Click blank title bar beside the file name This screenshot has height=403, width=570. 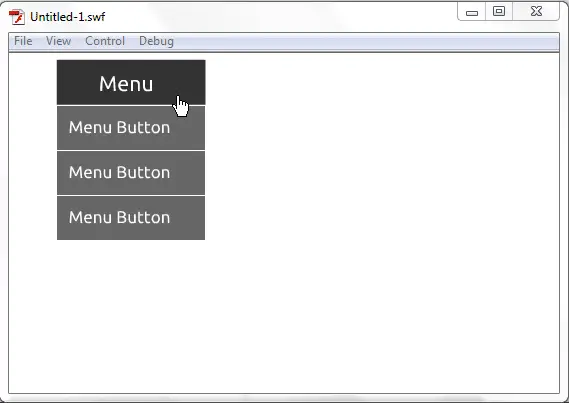coord(280,17)
